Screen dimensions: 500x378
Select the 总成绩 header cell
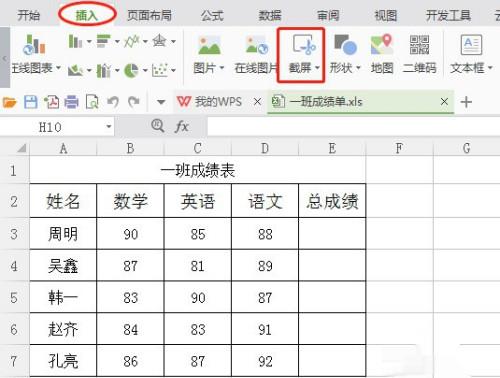click(332, 201)
